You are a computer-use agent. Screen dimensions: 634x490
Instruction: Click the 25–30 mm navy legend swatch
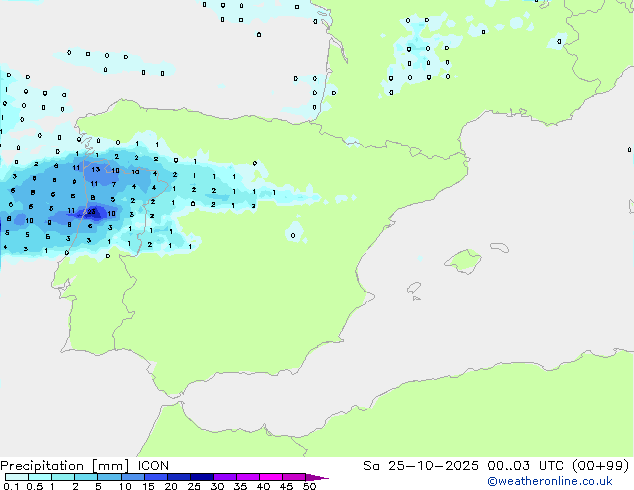coord(202,477)
